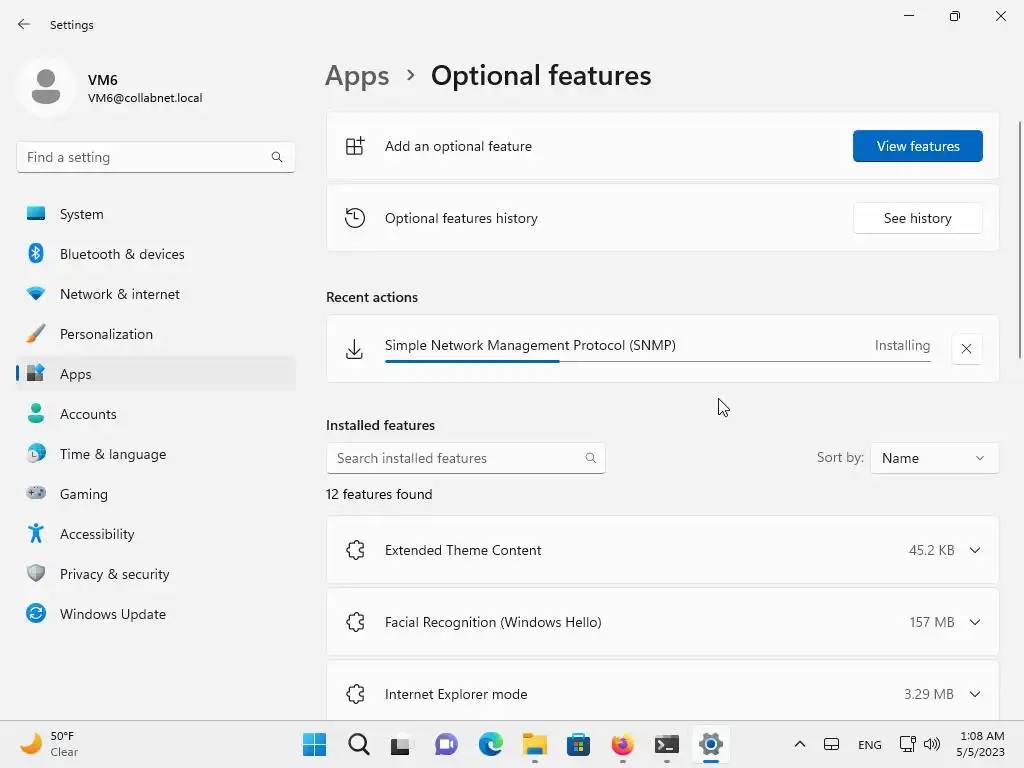Image resolution: width=1024 pixels, height=768 pixels.
Task: Cancel the SNMP installation with X
Action: (966, 349)
